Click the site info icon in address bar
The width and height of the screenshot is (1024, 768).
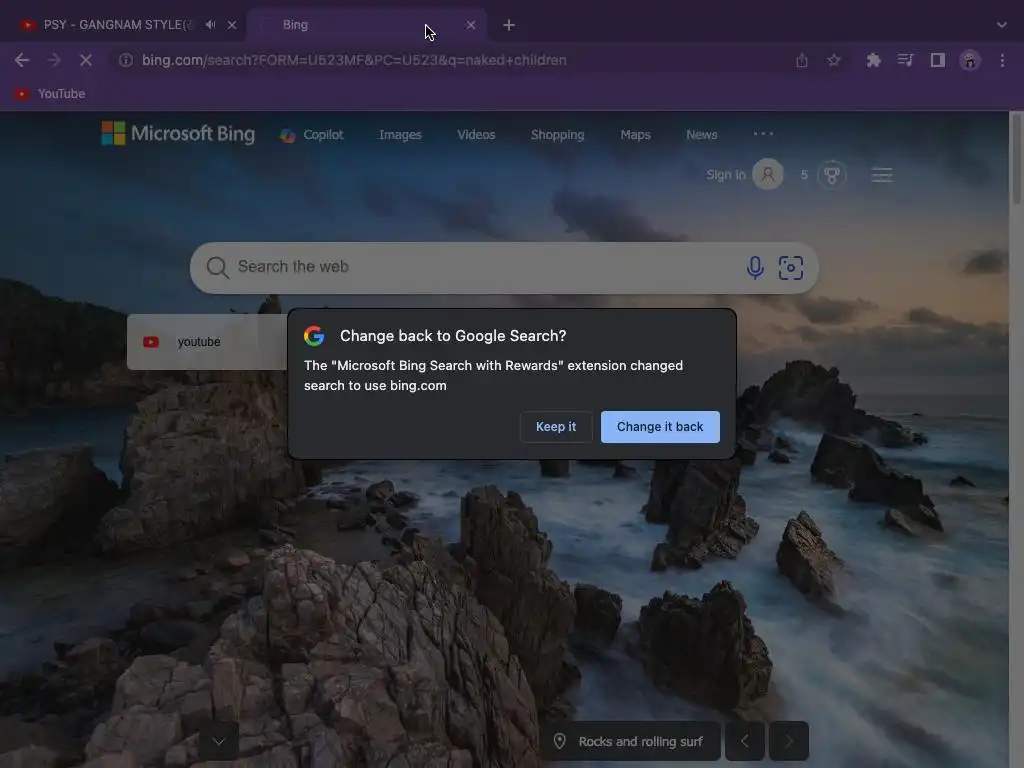point(125,60)
